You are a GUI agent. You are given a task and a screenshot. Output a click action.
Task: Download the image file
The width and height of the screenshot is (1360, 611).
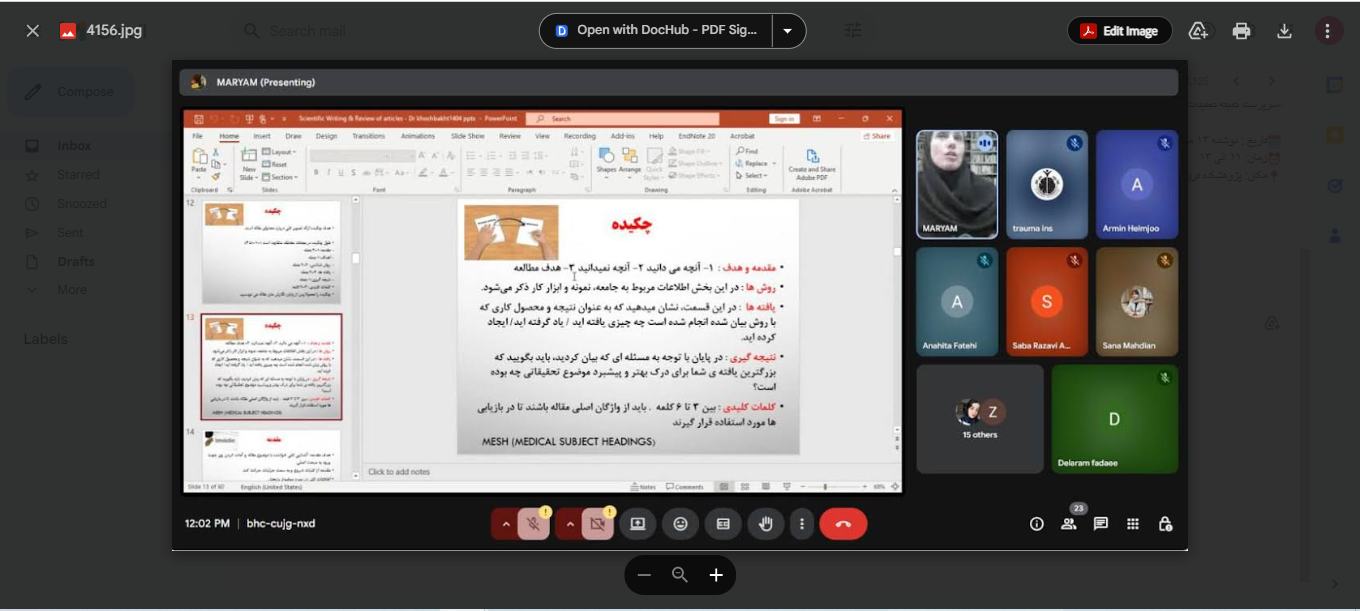1285,31
